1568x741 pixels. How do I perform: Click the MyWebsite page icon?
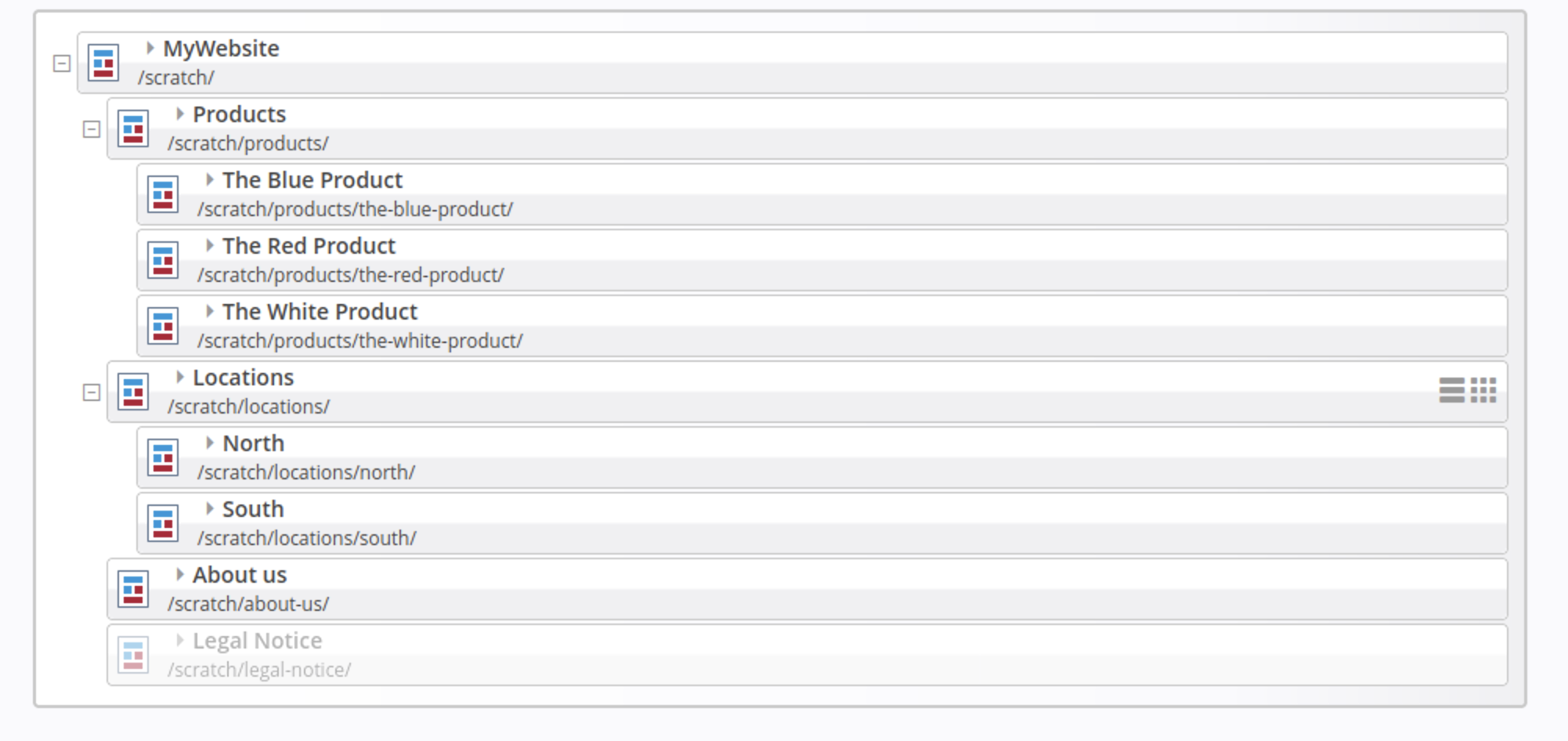(x=103, y=63)
